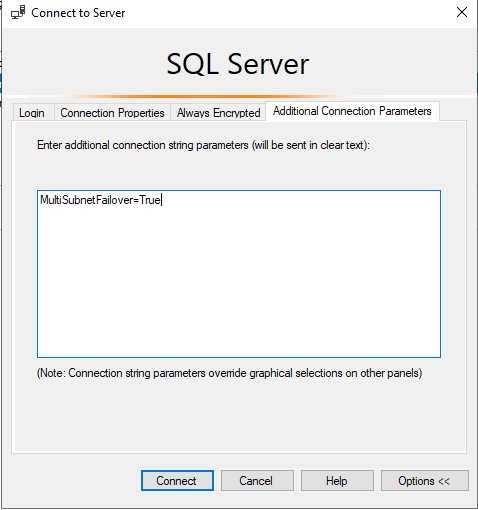Switch to the Login tab

click(33, 112)
